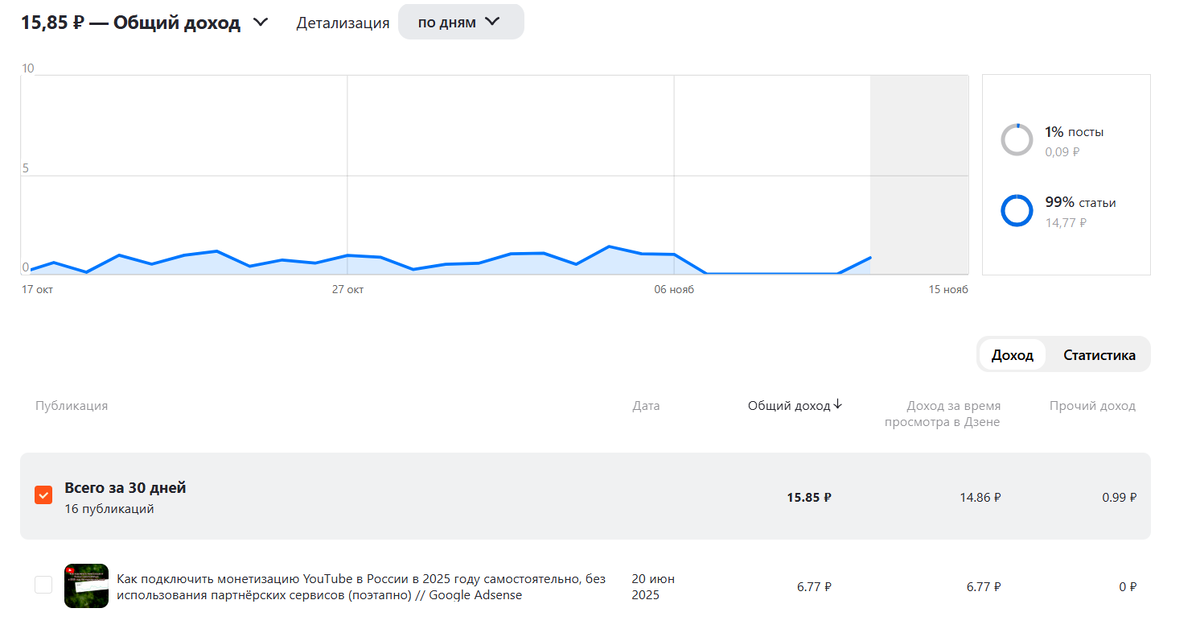
Task: Switch to the Статистика tab
Action: 1099,355
